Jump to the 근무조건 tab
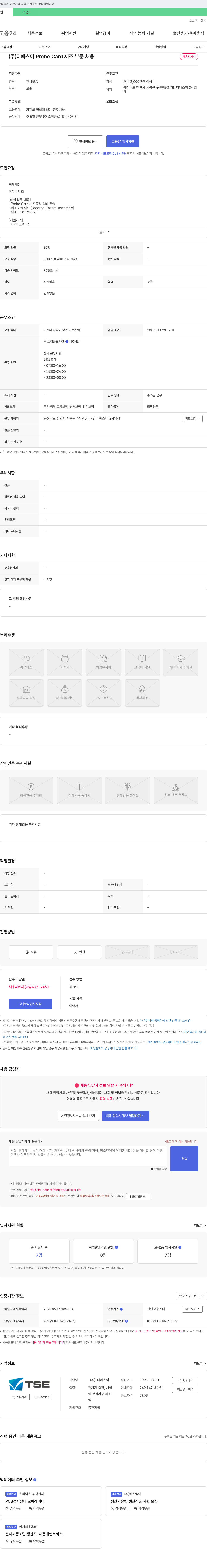 pyautogui.click(x=44, y=47)
